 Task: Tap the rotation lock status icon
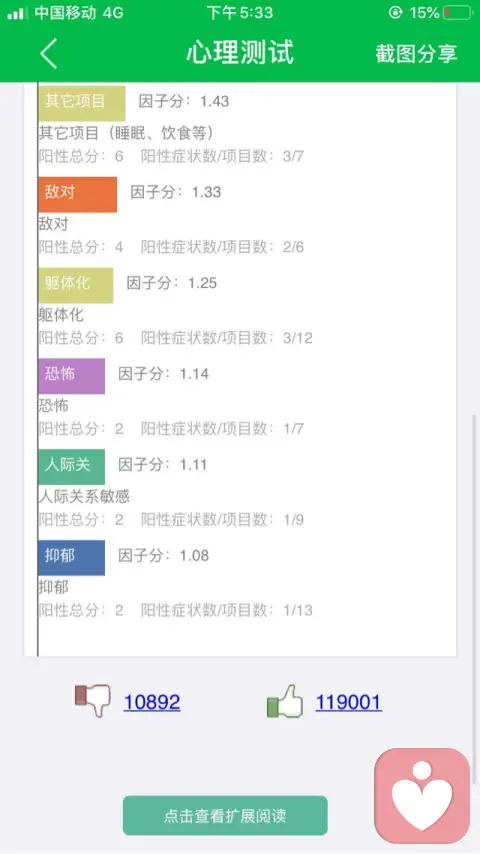pos(395,13)
